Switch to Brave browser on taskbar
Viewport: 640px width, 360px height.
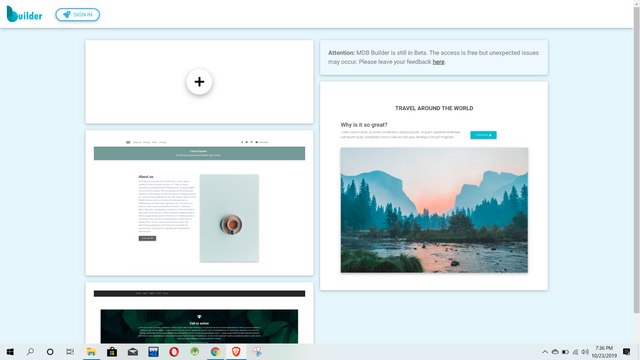pos(236,352)
